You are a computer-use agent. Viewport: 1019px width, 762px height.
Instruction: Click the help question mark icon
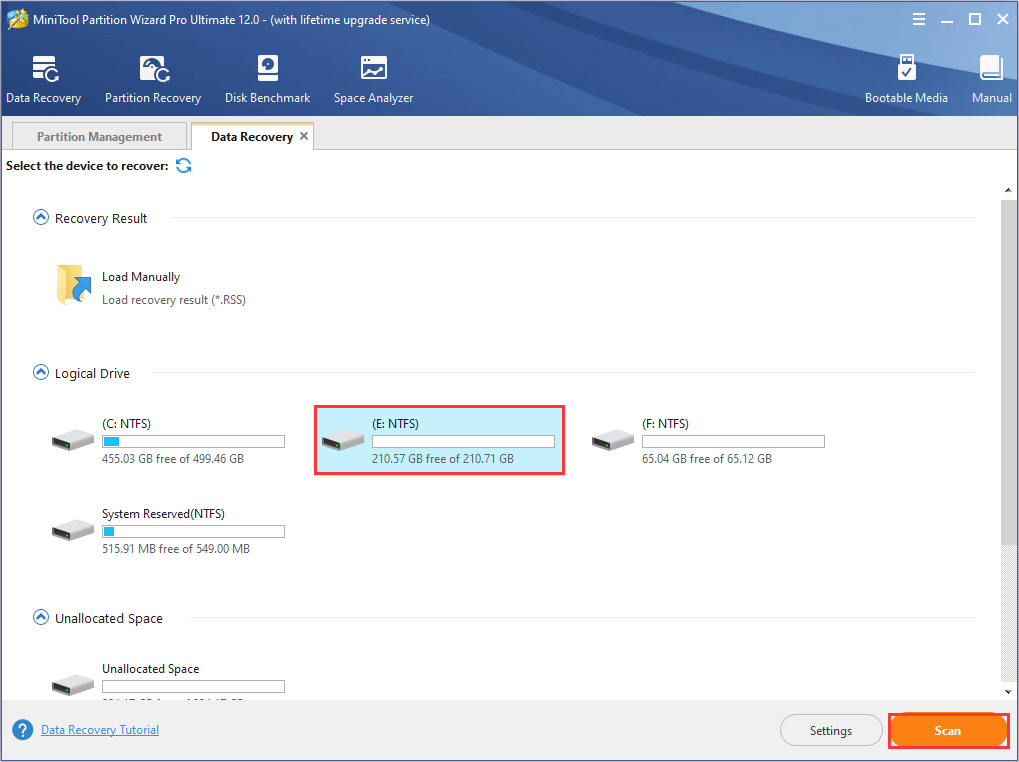(22, 730)
